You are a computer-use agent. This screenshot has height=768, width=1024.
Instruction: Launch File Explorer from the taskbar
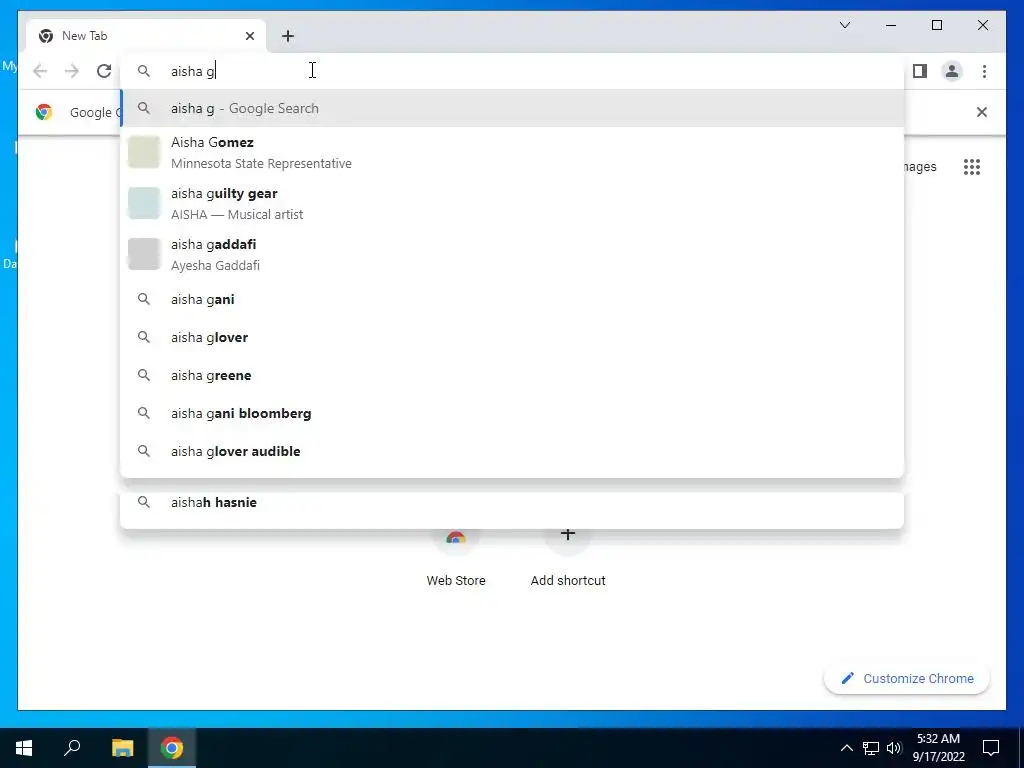[122, 748]
